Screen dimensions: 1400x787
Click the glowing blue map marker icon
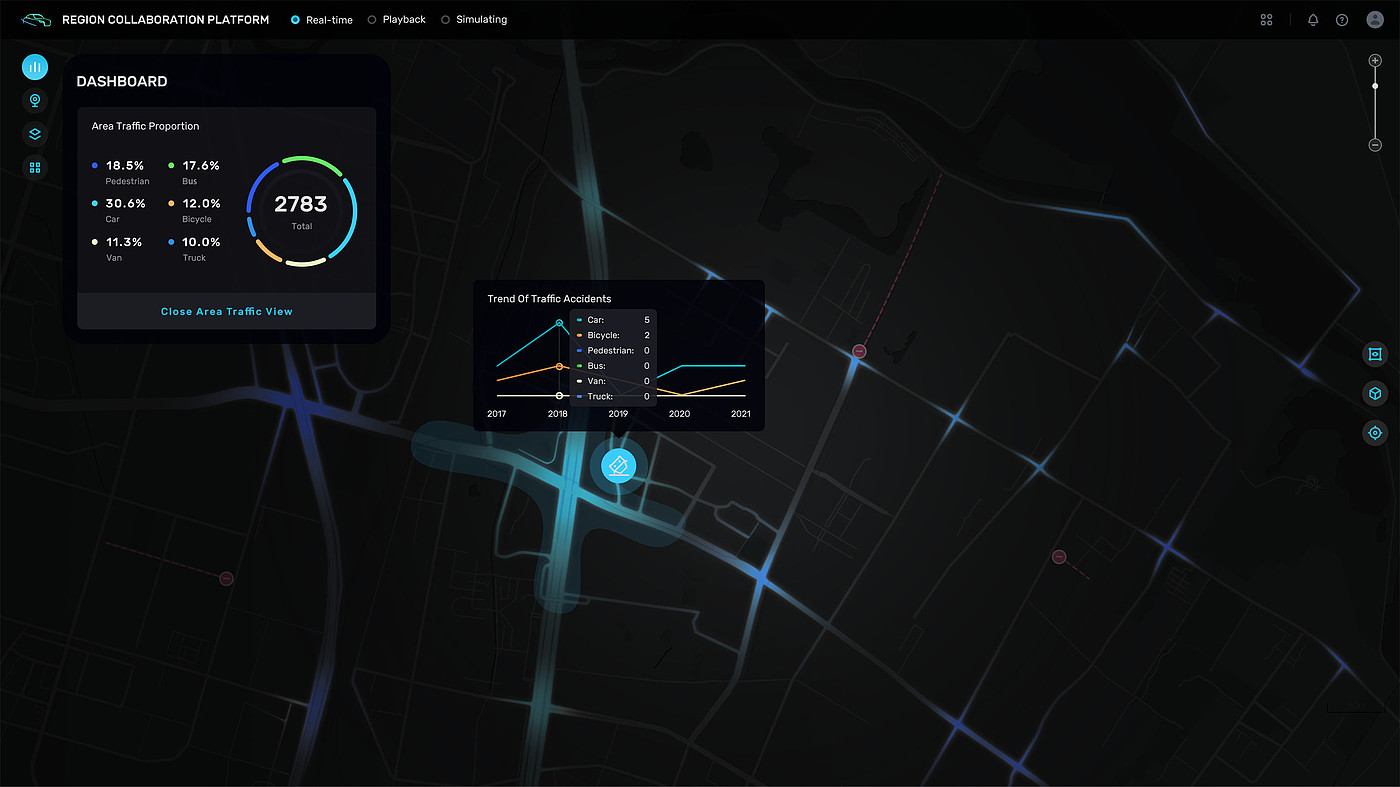(x=619, y=465)
